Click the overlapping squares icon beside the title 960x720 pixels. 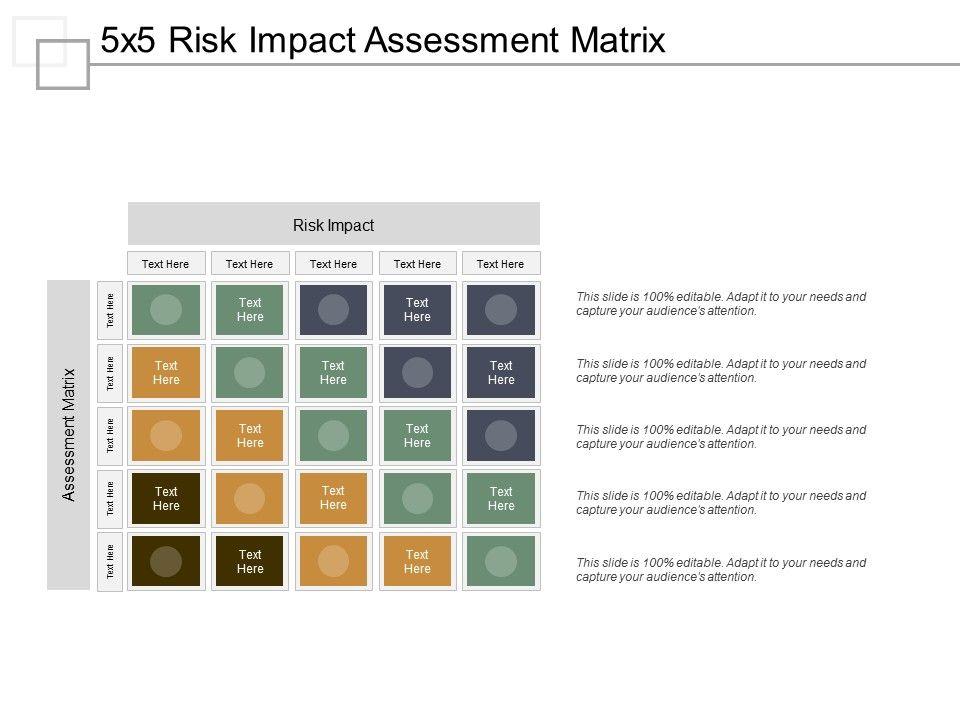click(x=51, y=52)
